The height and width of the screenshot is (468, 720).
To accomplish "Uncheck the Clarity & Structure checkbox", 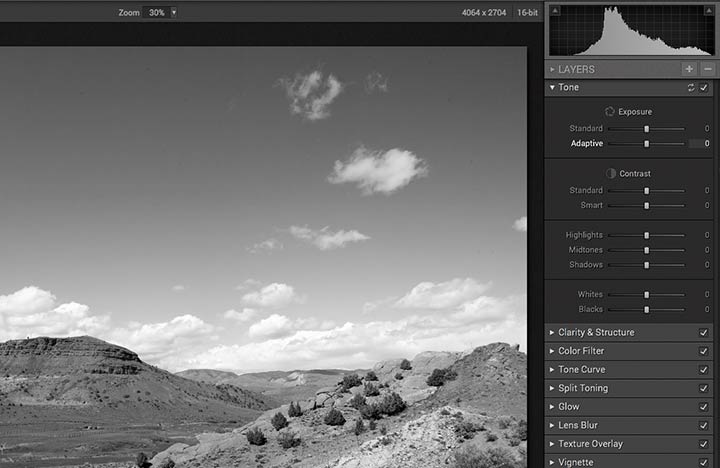I will point(703,333).
